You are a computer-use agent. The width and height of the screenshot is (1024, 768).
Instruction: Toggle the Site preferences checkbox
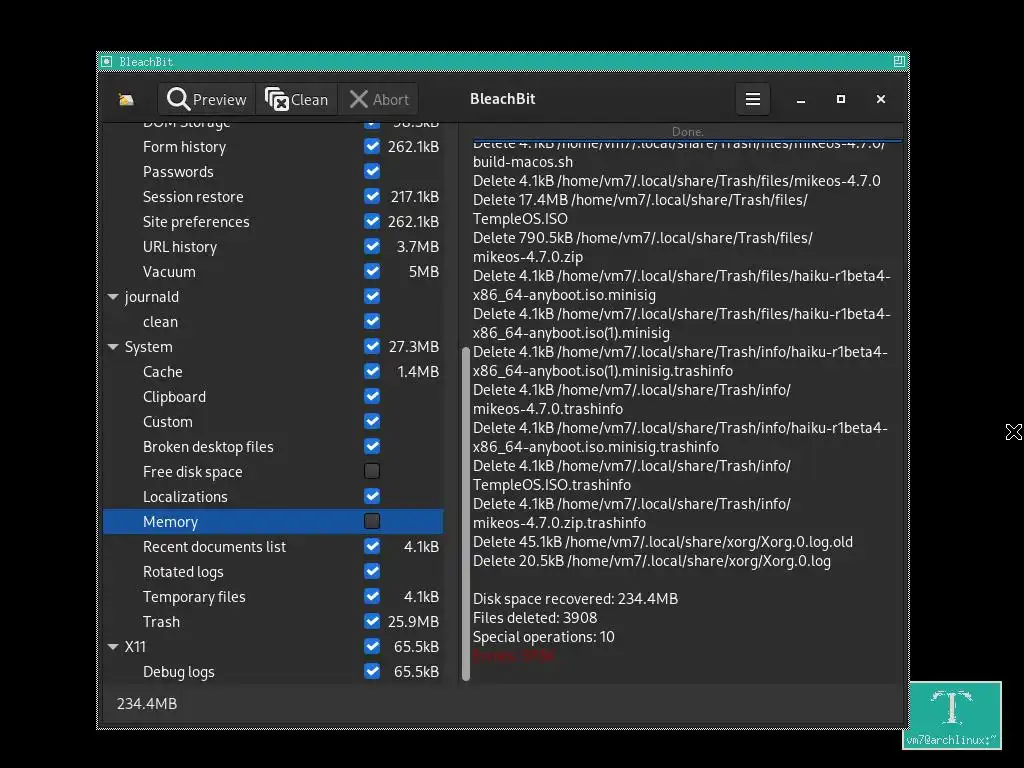pyautogui.click(x=372, y=221)
